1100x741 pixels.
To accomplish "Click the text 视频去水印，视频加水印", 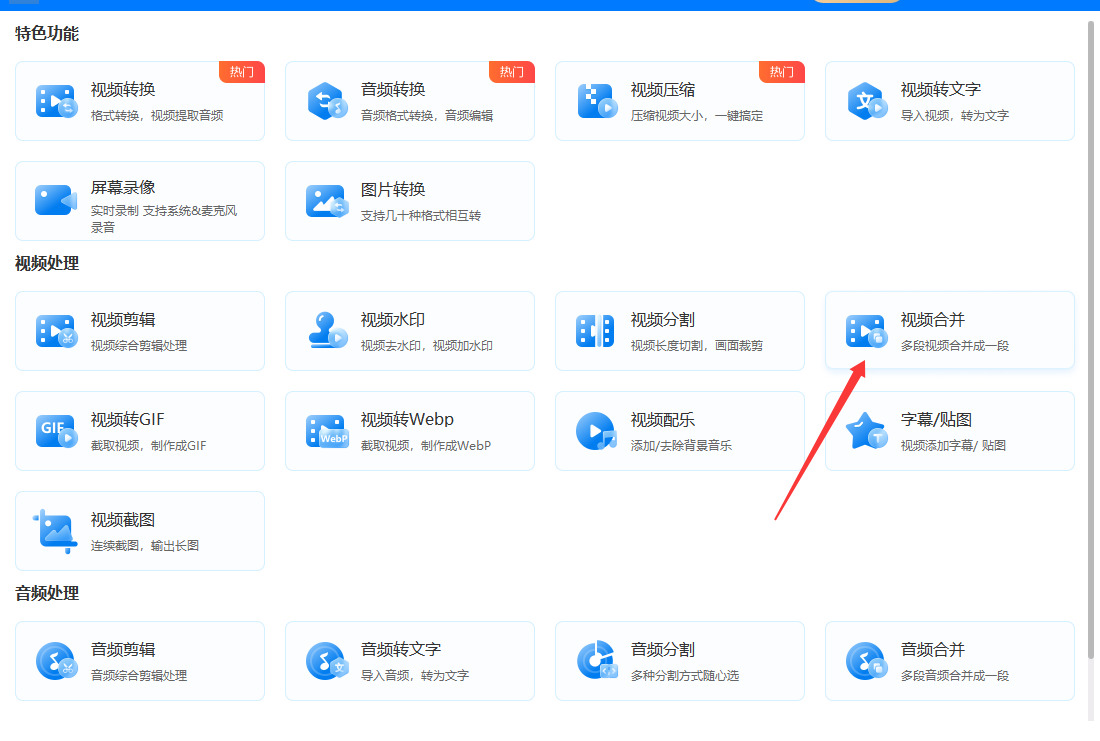I will (x=427, y=346).
